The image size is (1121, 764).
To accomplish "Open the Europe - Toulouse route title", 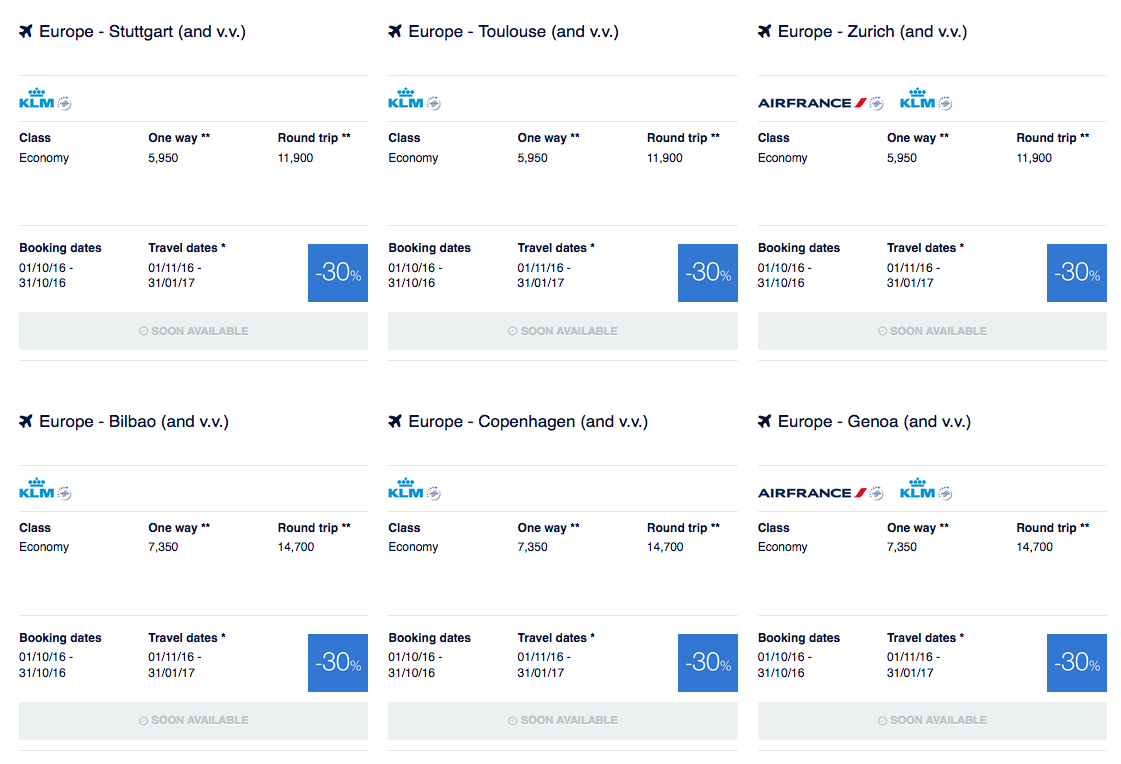I will point(513,32).
